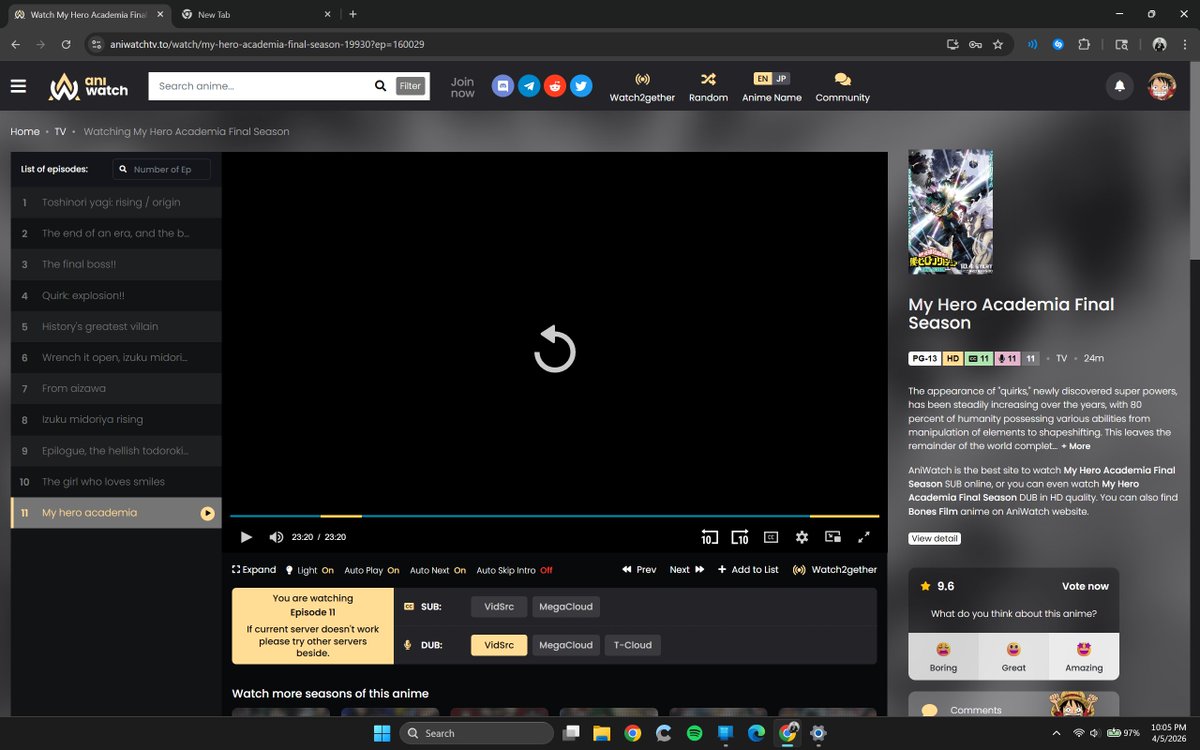Click the View detail button

(935, 538)
